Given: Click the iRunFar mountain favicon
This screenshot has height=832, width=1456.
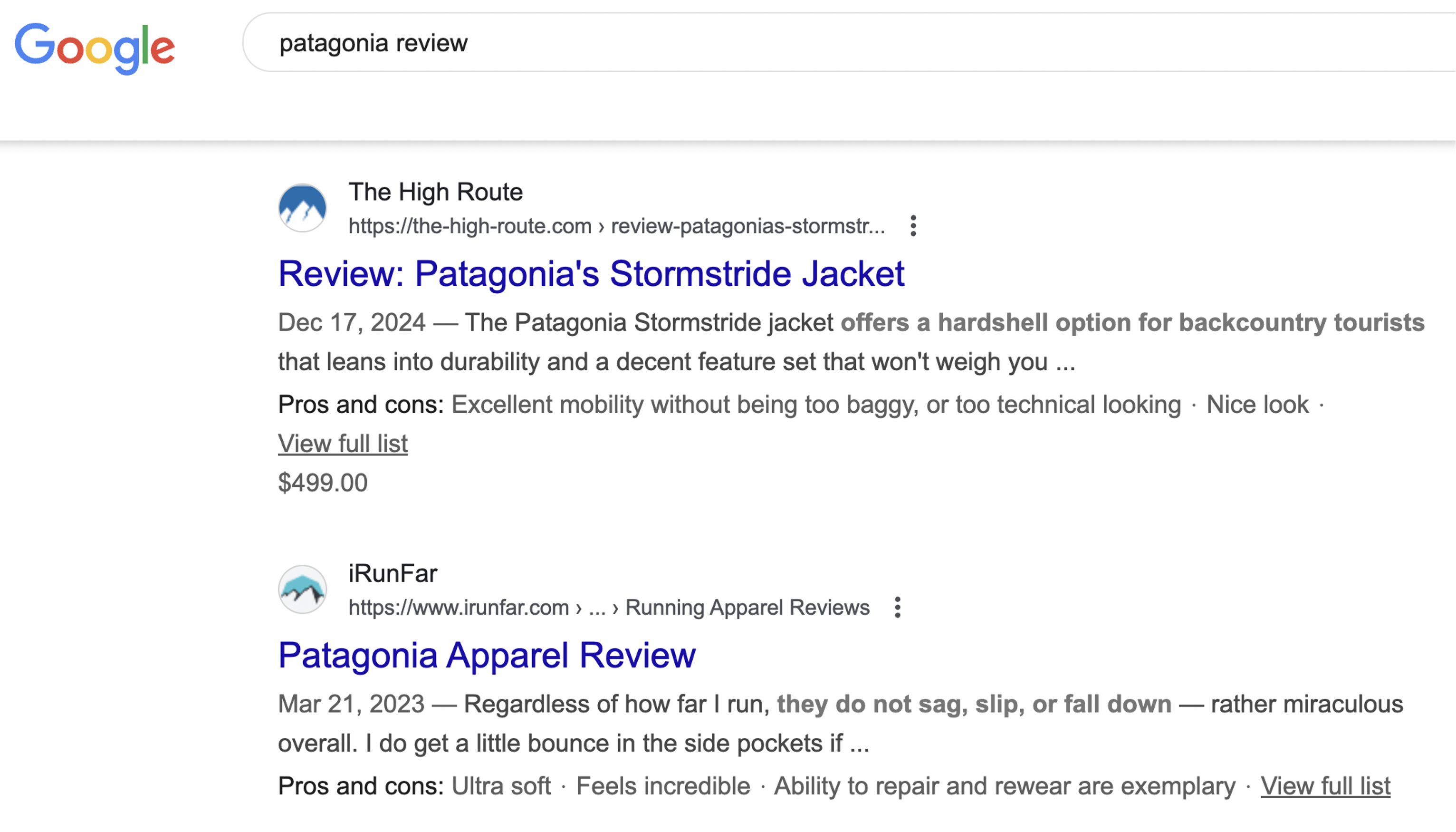Looking at the screenshot, I should [302, 589].
